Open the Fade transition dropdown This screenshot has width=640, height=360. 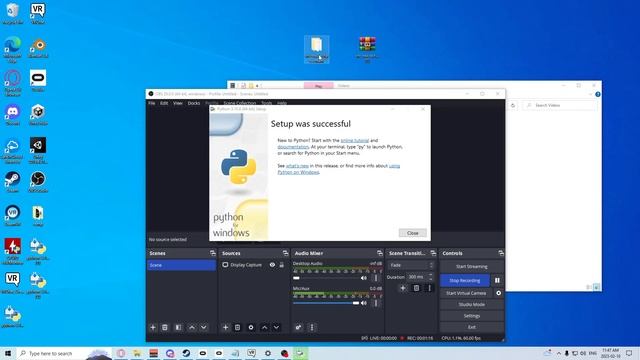pyautogui.click(x=410, y=265)
